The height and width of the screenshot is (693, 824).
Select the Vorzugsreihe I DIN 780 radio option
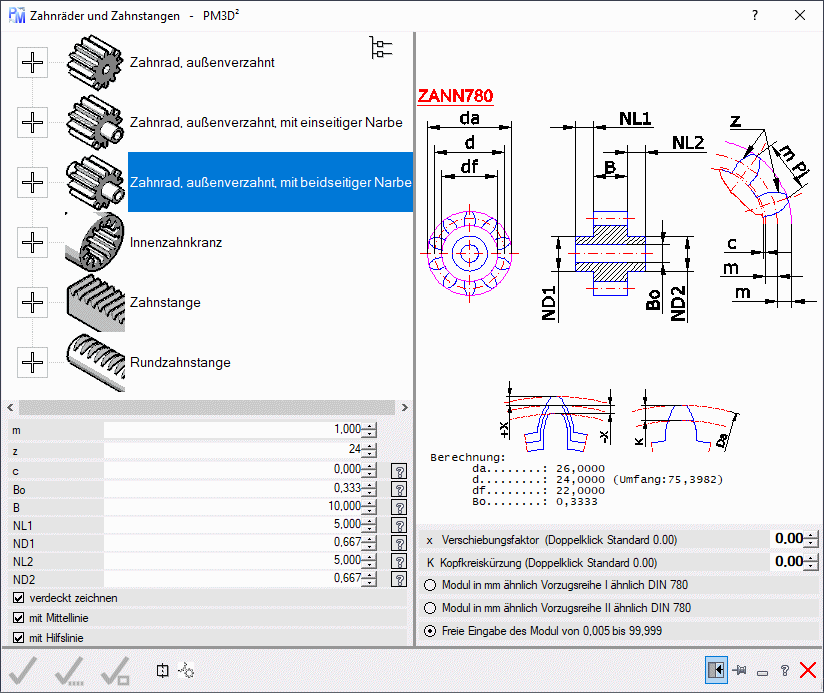pos(431,585)
